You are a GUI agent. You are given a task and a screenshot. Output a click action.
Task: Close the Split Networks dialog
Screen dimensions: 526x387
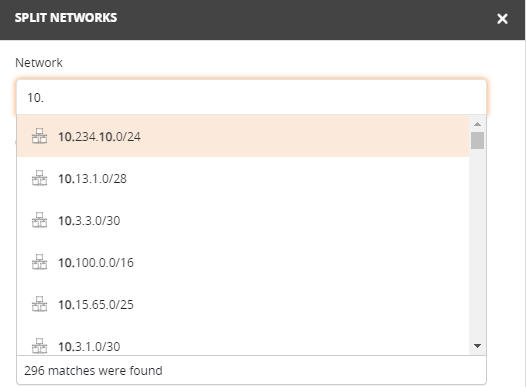(502, 19)
